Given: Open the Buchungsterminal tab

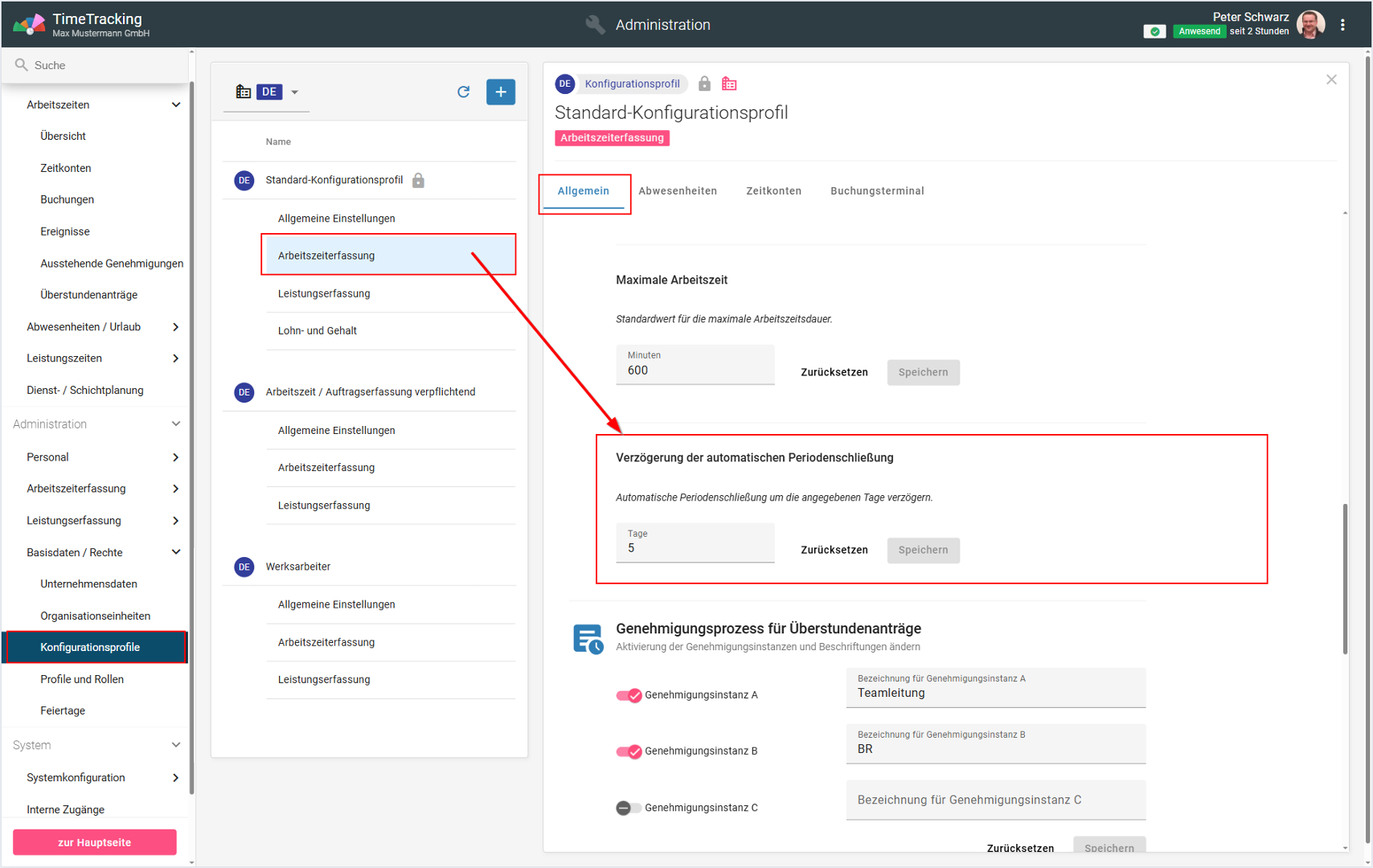Looking at the screenshot, I should (x=876, y=191).
